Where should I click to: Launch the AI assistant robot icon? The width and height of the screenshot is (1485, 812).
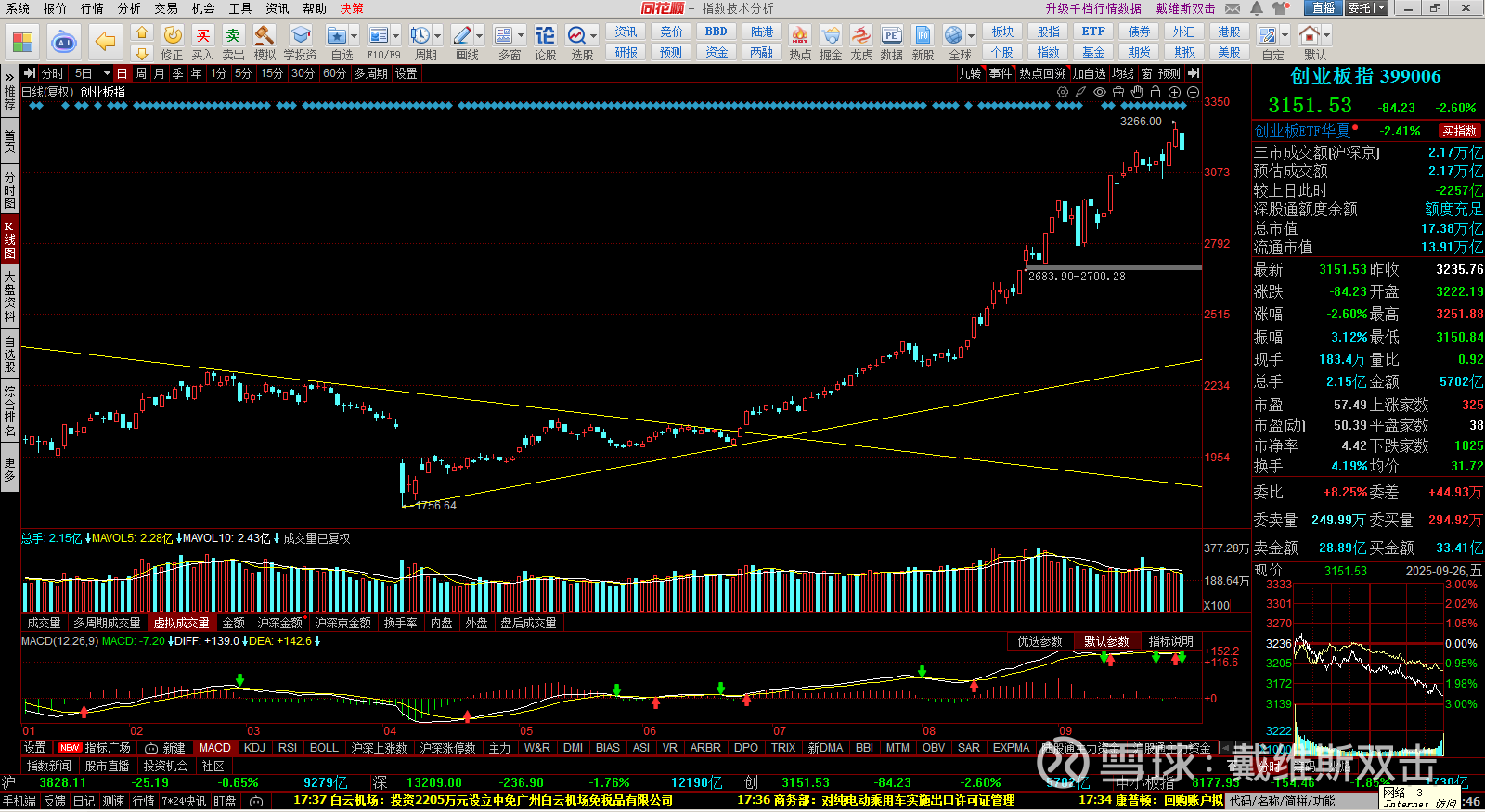(x=63, y=42)
